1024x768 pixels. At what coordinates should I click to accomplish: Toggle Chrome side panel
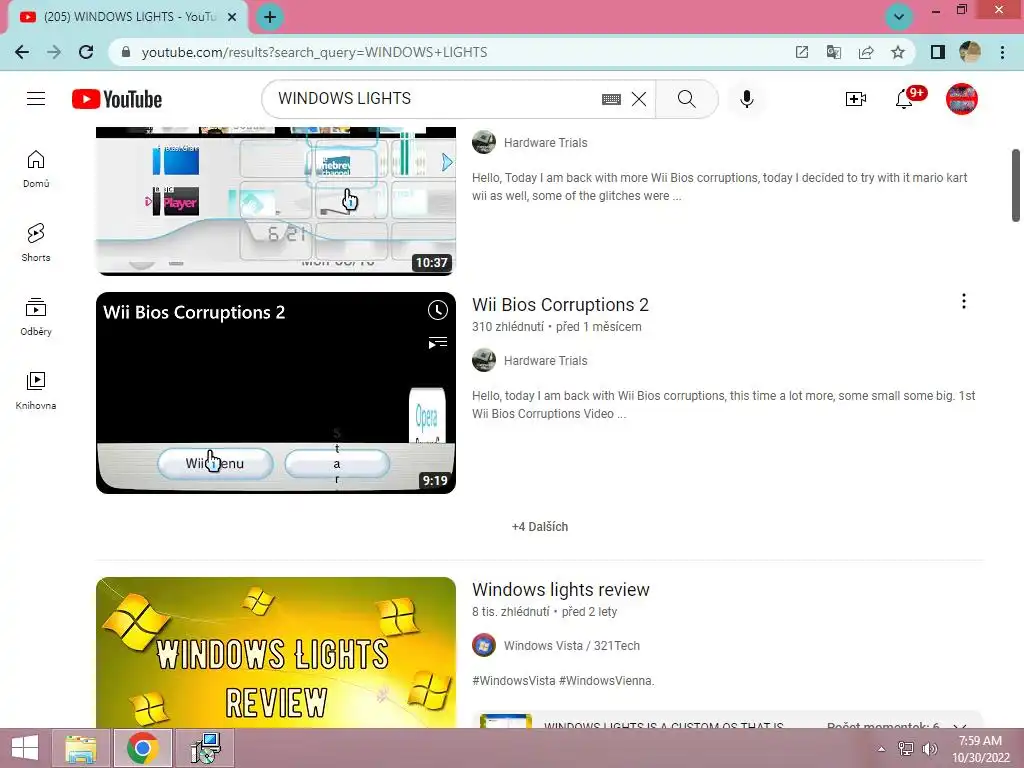(938, 52)
